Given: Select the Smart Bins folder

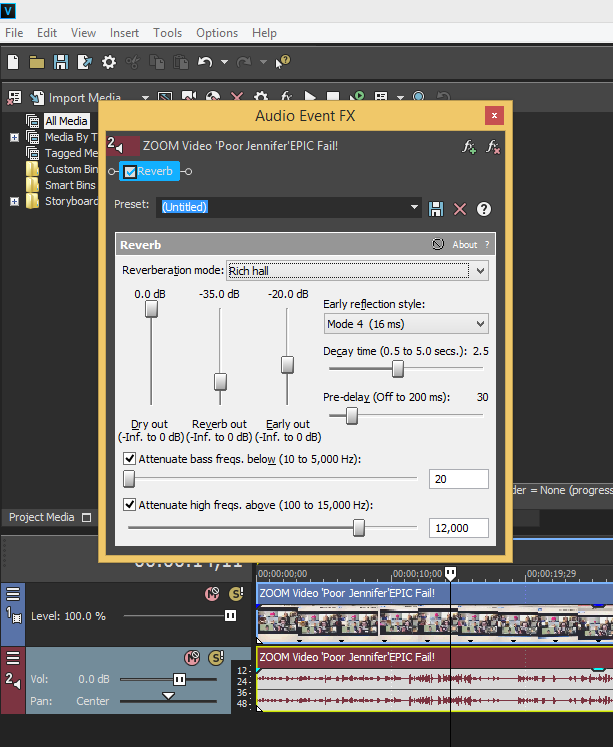Looking at the screenshot, I should (70, 185).
